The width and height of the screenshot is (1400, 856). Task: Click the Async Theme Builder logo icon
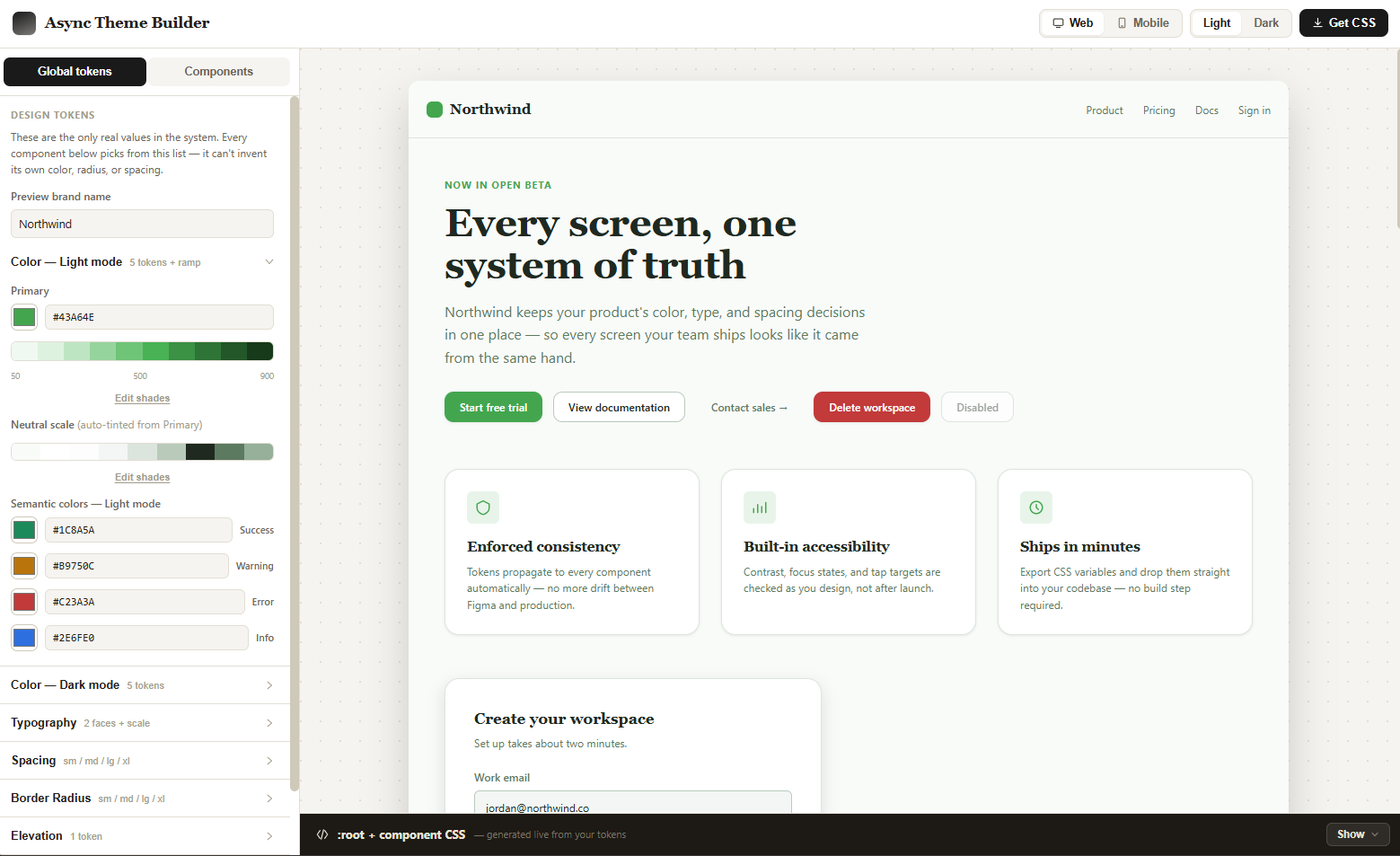tap(24, 23)
